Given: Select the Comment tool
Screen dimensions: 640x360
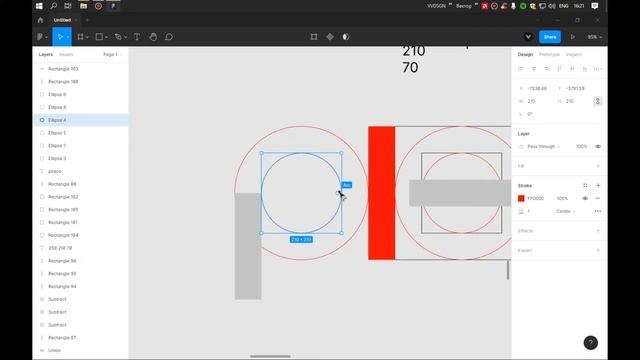Looking at the screenshot, I should pyautogui.click(x=169, y=37).
